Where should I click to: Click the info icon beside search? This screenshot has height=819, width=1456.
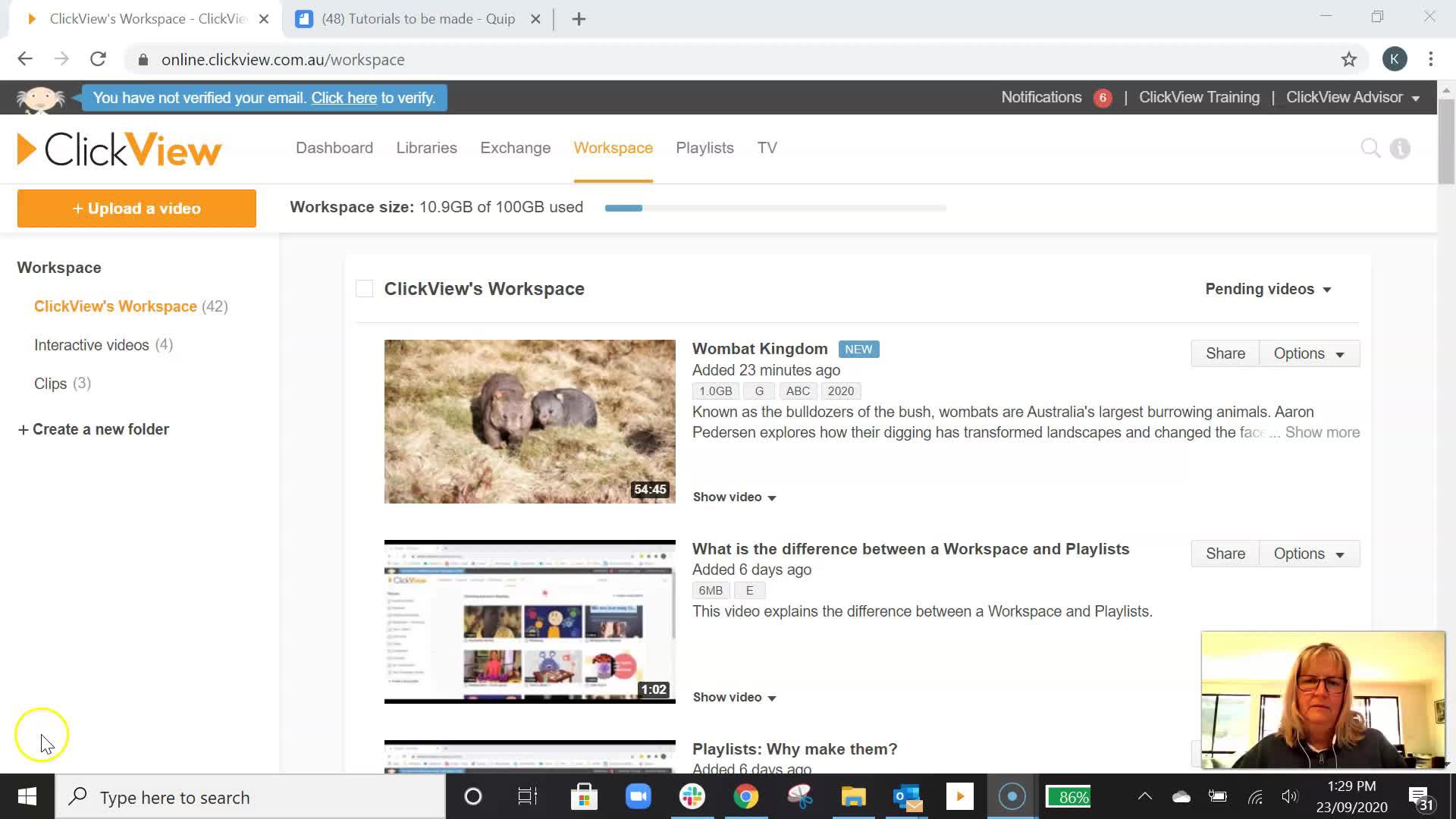[1400, 149]
